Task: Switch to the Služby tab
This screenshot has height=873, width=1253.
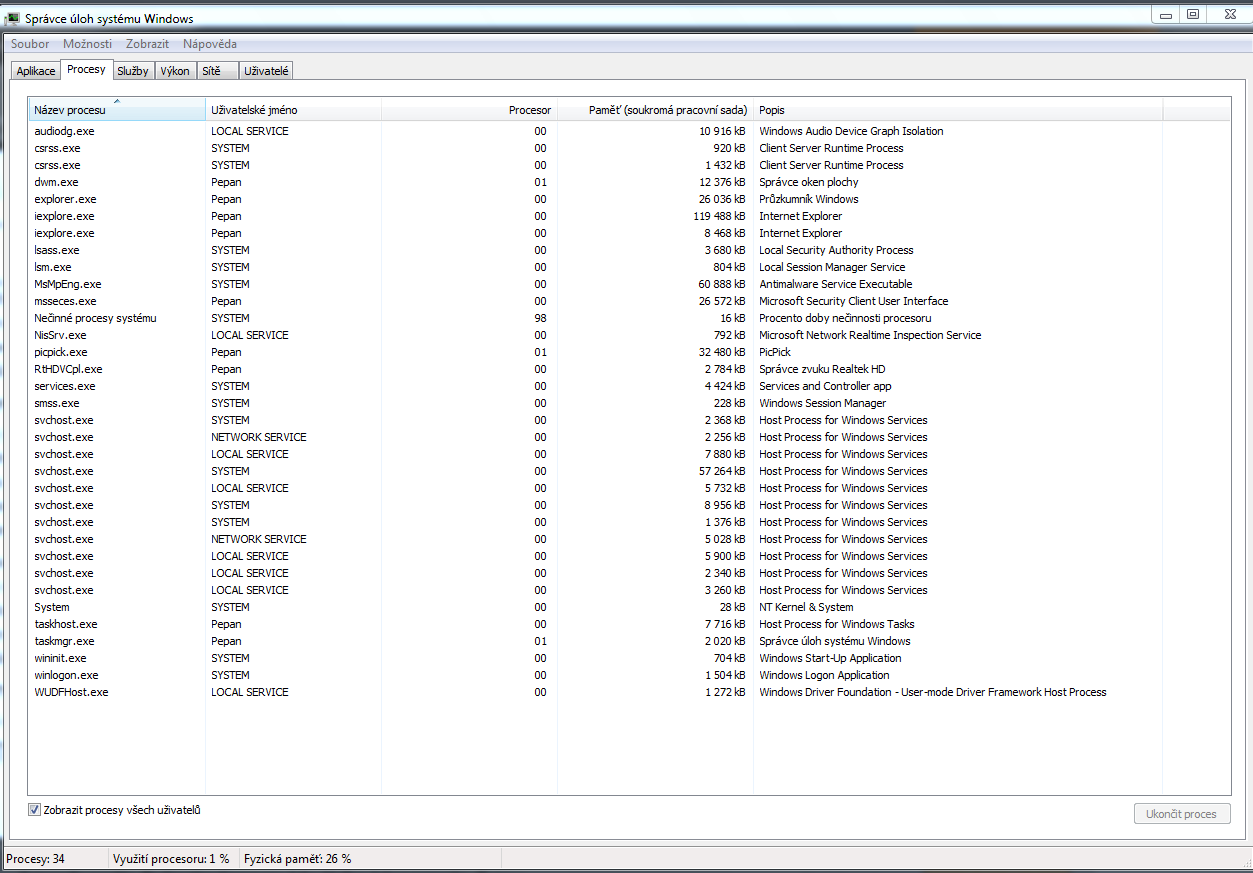Action: [x=133, y=71]
